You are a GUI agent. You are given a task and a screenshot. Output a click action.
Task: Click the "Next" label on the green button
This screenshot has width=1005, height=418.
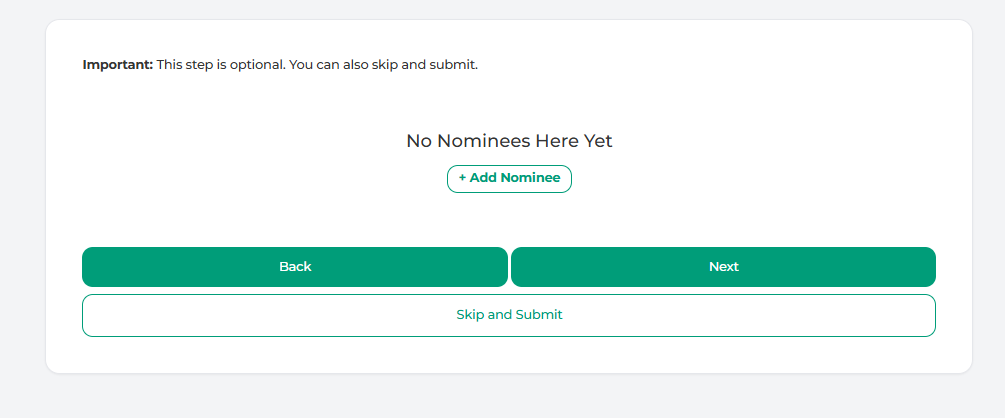[x=724, y=267]
